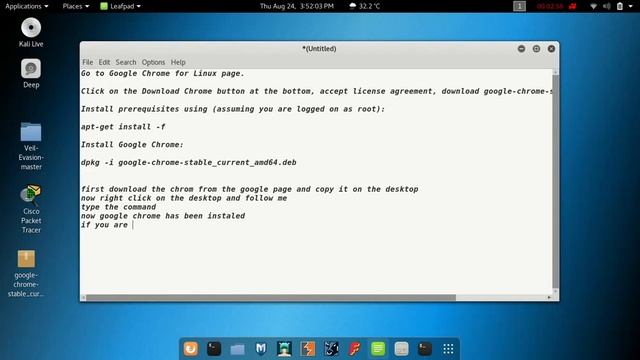Place cursor at end of "if you are" line
The image size is (640, 360).
(133, 225)
